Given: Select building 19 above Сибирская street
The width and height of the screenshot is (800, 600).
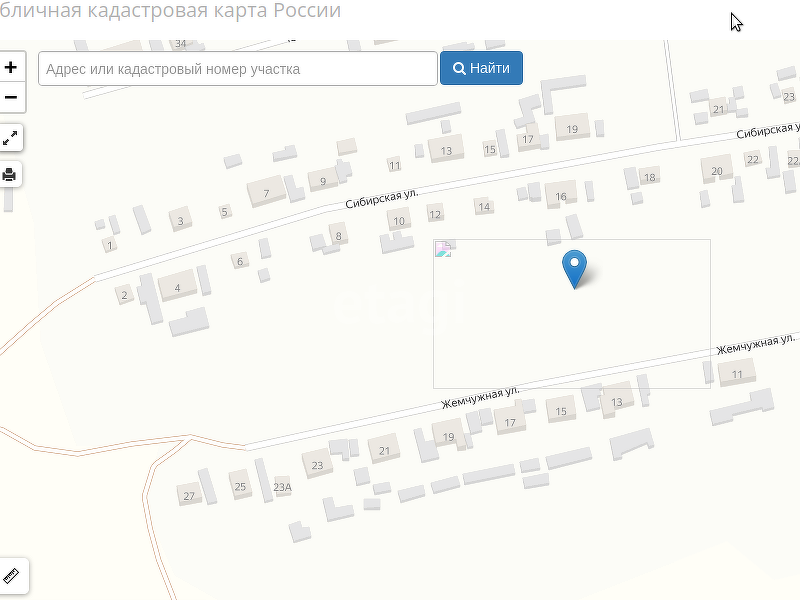Looking at the screenshot, I should [x=572, y=129].
